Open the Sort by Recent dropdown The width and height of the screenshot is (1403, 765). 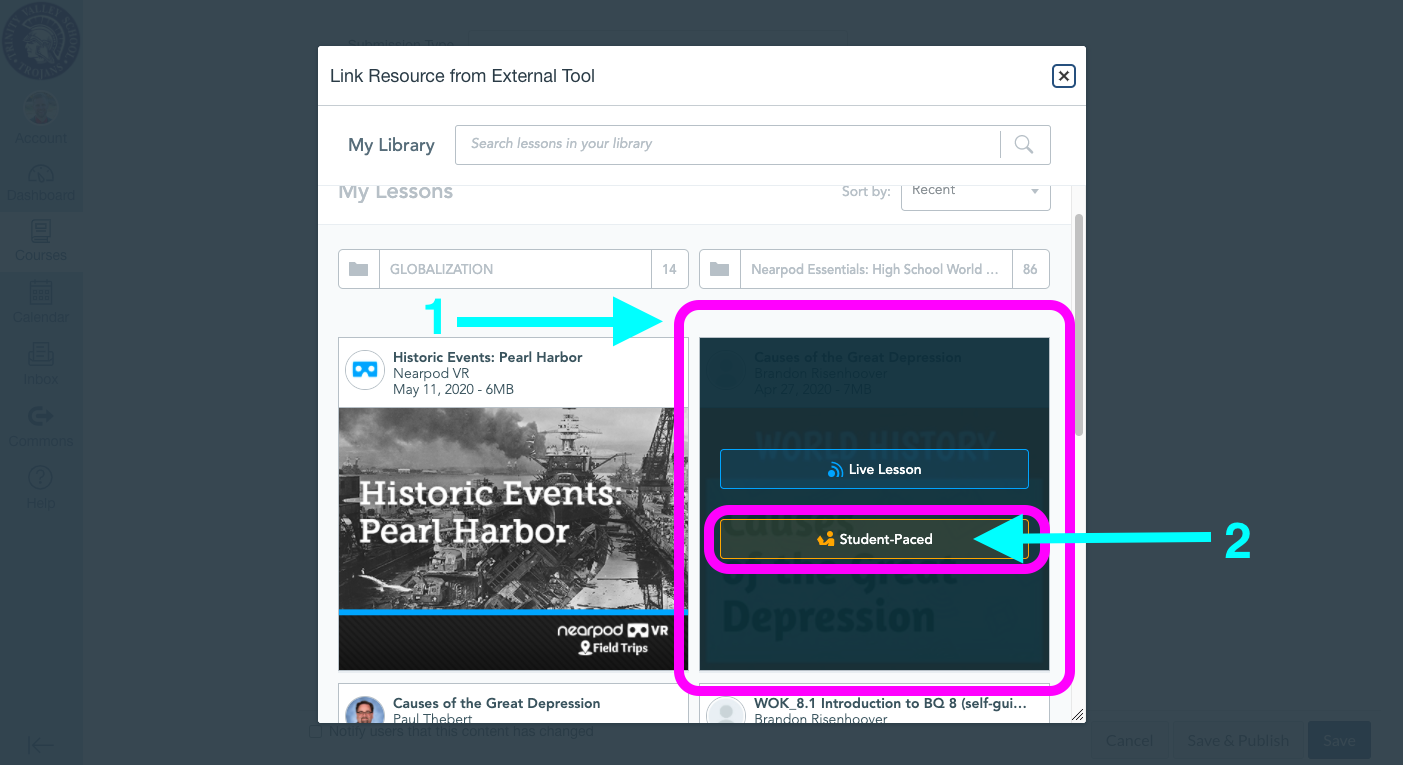[974, 191]
